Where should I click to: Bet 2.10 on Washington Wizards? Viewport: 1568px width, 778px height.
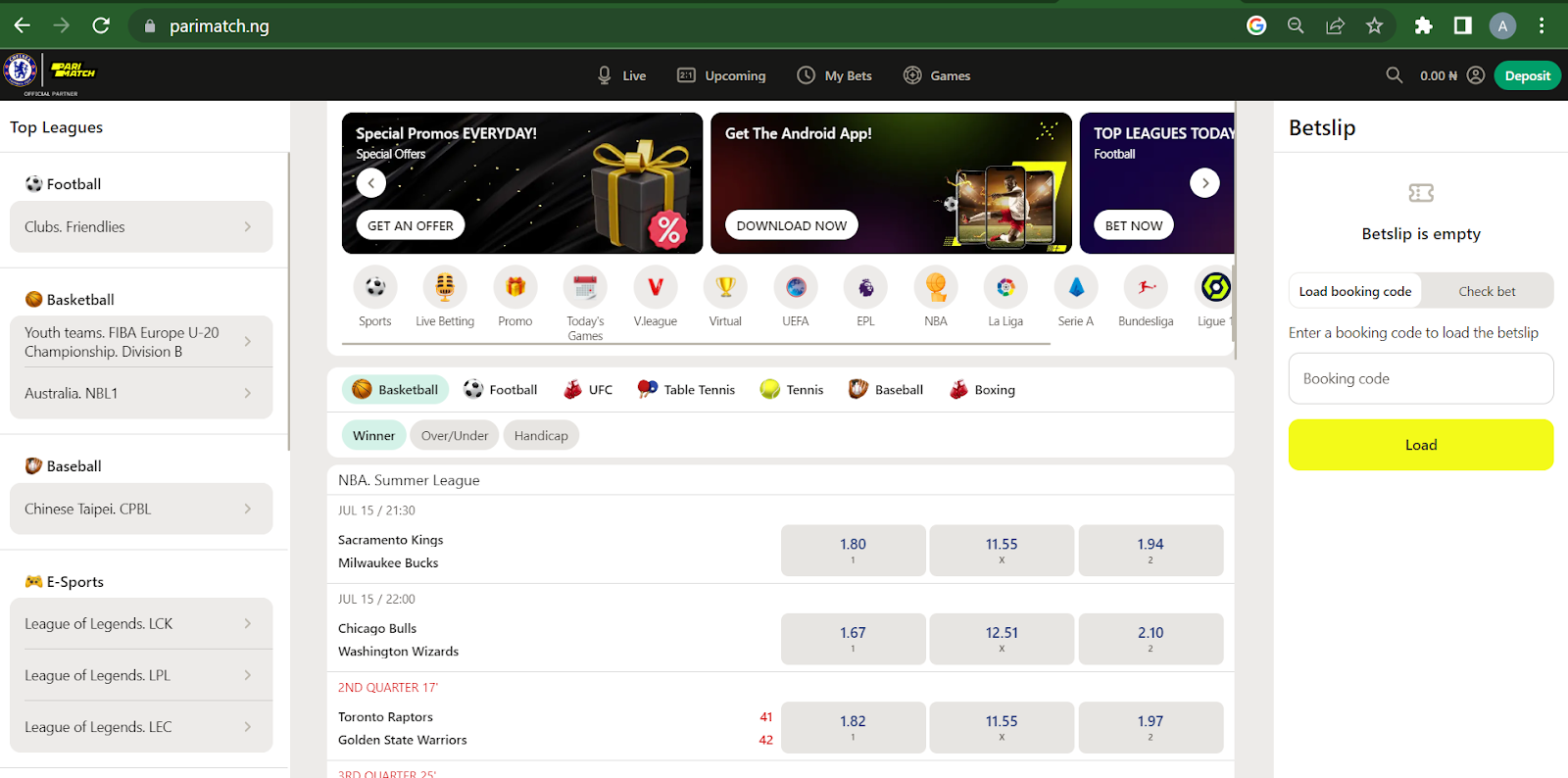[1151, 639]
